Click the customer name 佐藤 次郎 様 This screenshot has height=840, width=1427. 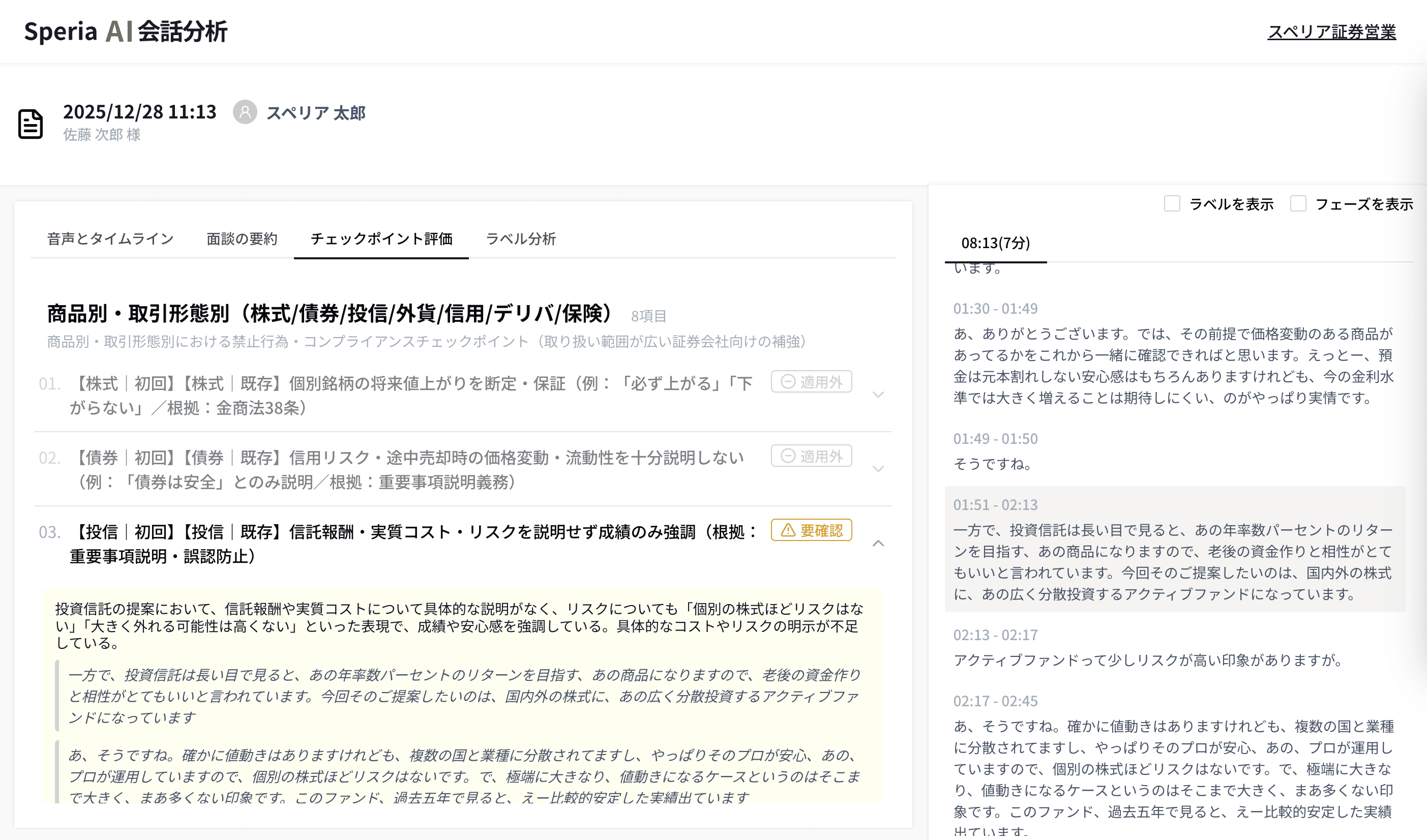click(x=104, y=135)
